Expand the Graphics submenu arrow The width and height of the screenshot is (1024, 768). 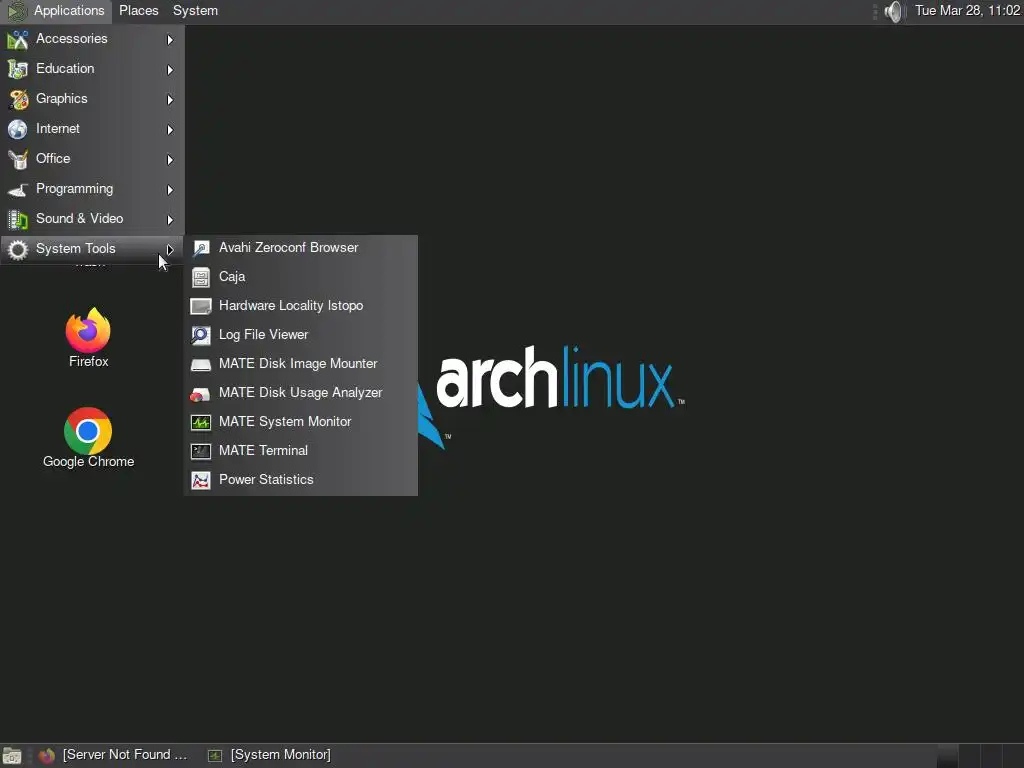pos(170,100)
